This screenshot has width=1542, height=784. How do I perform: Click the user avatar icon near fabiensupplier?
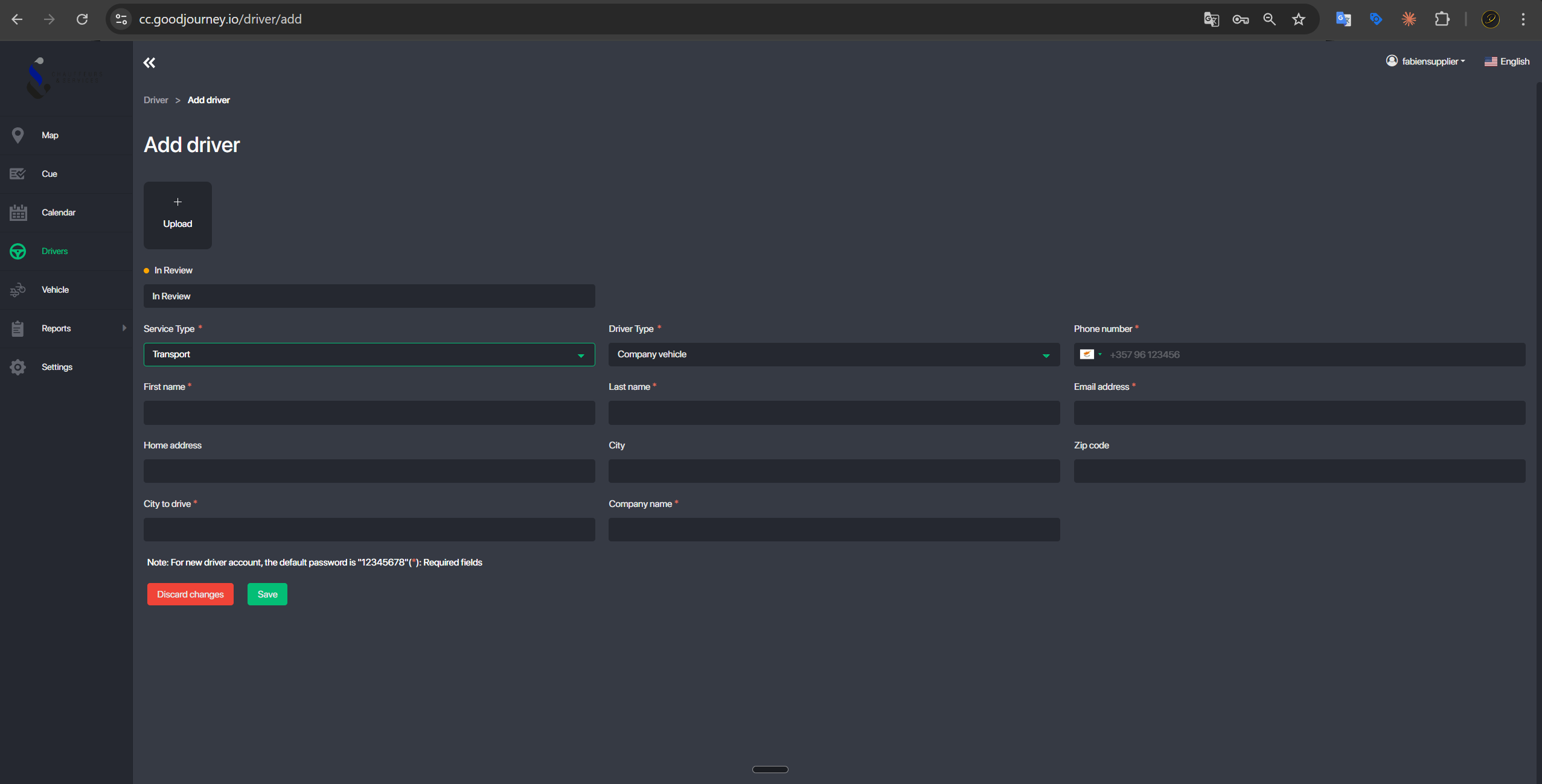point(1392,61)
